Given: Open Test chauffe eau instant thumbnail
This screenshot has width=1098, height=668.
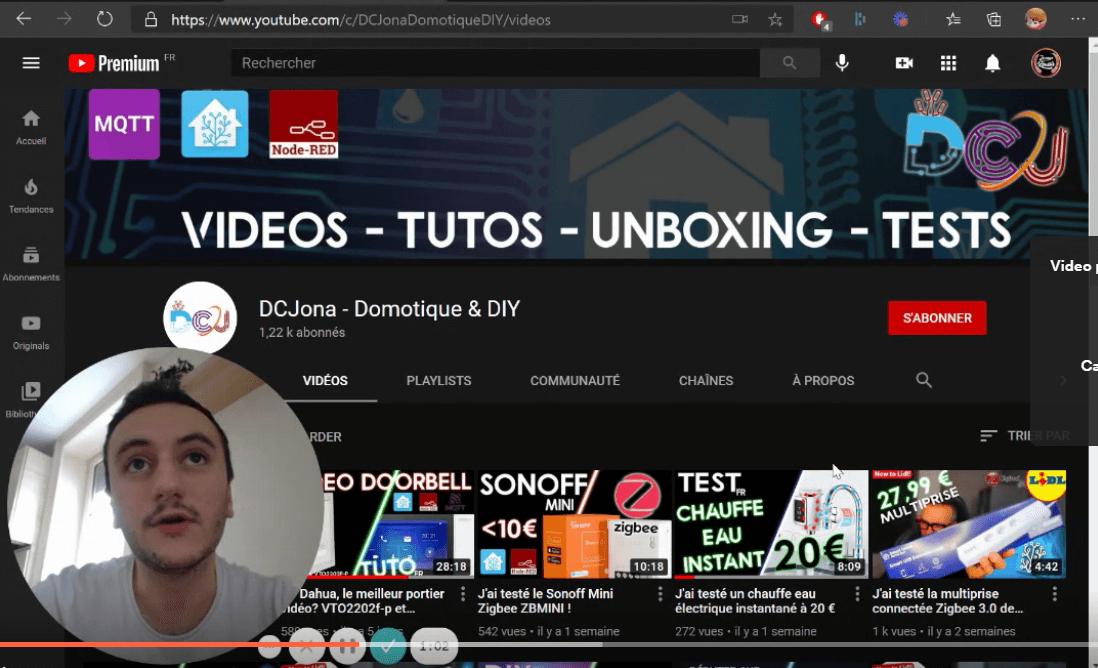Looking at the screenshot, I should (x=771, y=524).
